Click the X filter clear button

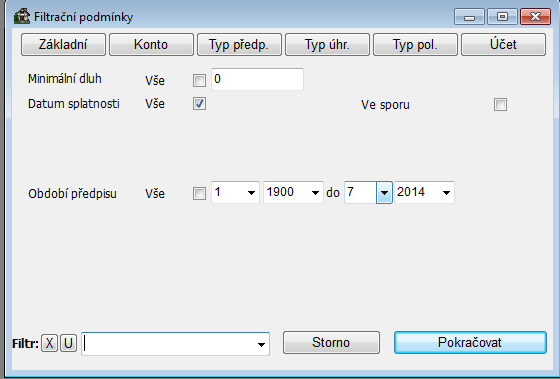(49, 343)
